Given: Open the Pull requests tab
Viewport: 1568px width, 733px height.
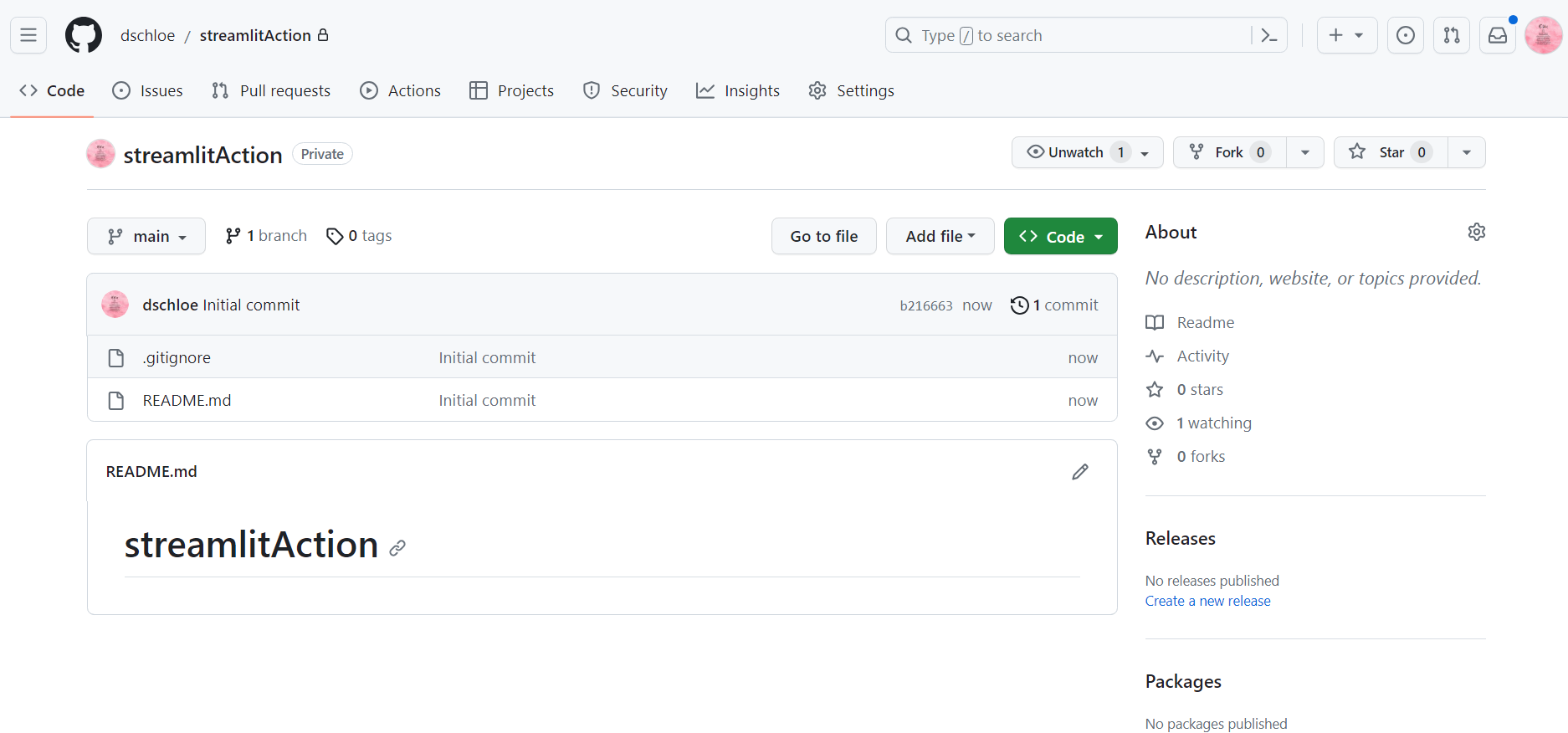Looking at the screenshot, I should [271, 90].
